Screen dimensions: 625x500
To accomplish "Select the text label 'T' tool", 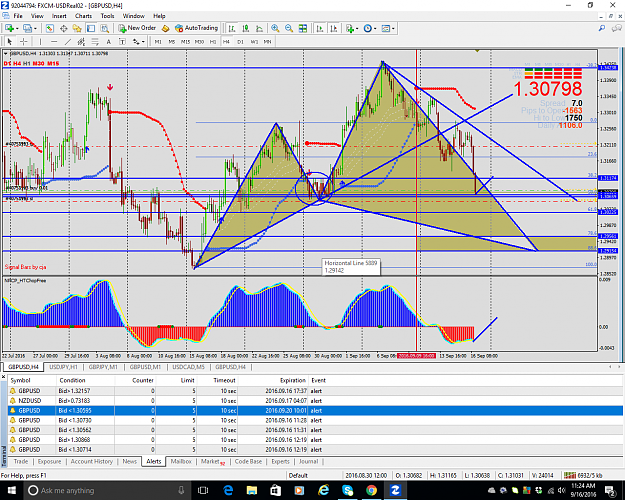I will click(x=122, y=41).
